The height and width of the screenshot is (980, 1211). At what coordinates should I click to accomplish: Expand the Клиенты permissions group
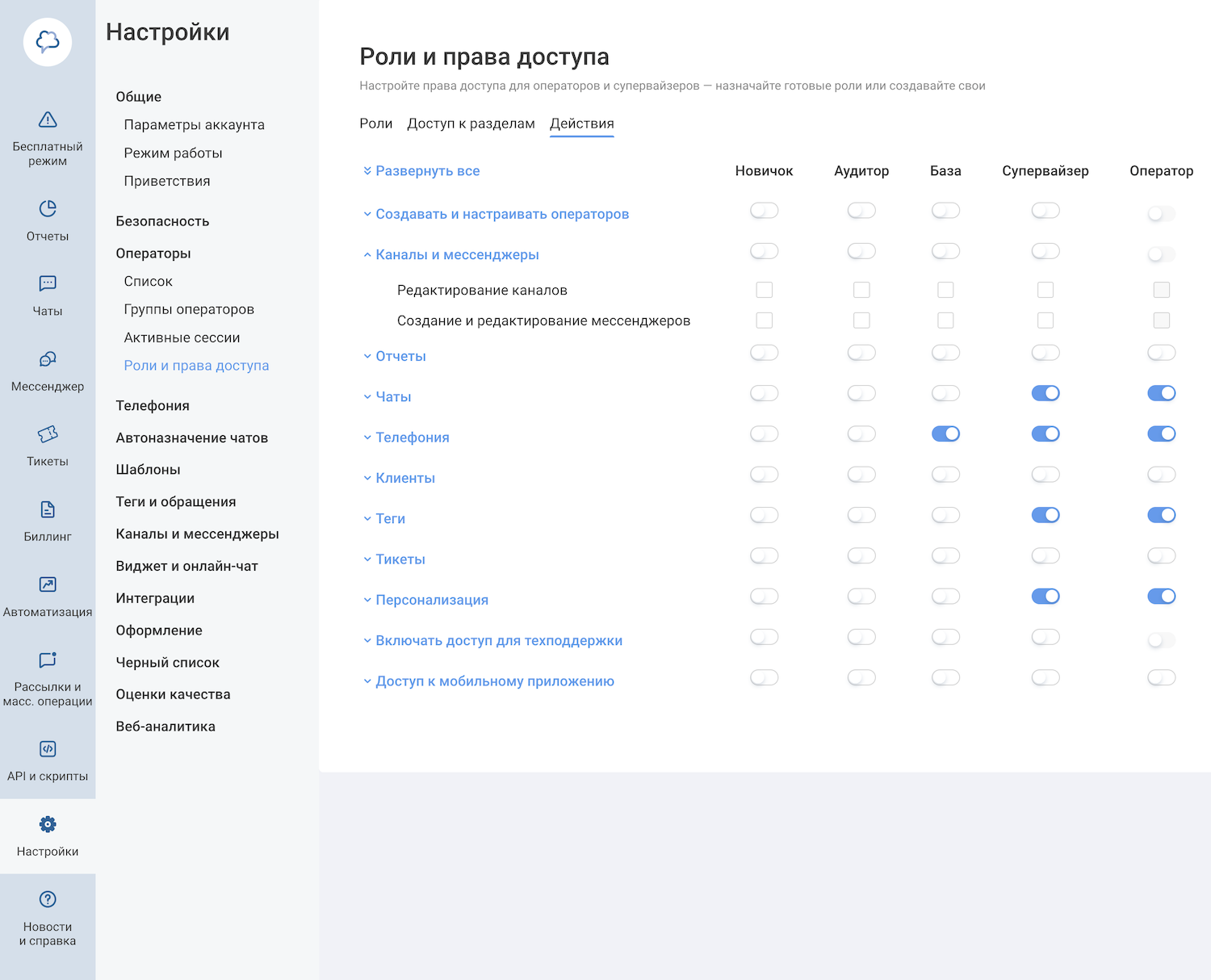point(404,478)
